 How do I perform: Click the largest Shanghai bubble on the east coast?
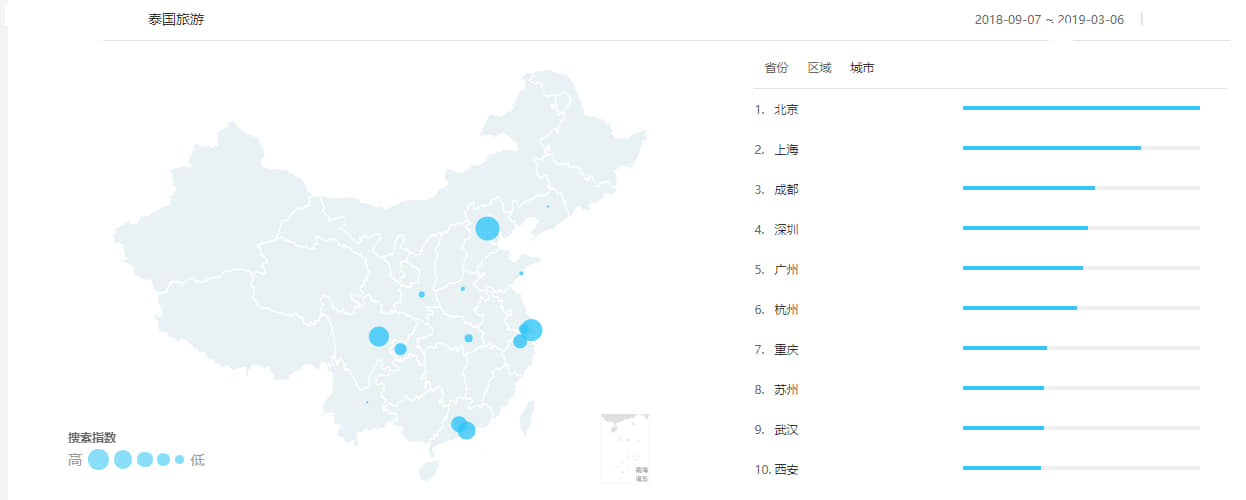pyautogui.click(x=532, y=329)
